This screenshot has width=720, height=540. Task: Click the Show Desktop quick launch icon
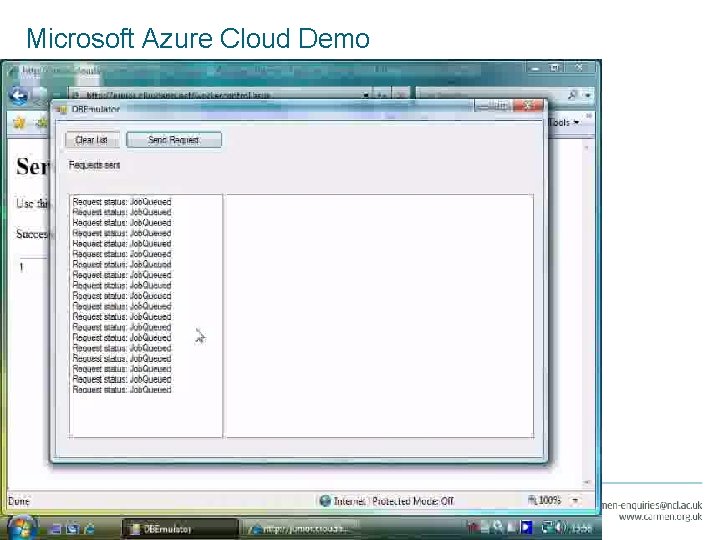(56, 529)
